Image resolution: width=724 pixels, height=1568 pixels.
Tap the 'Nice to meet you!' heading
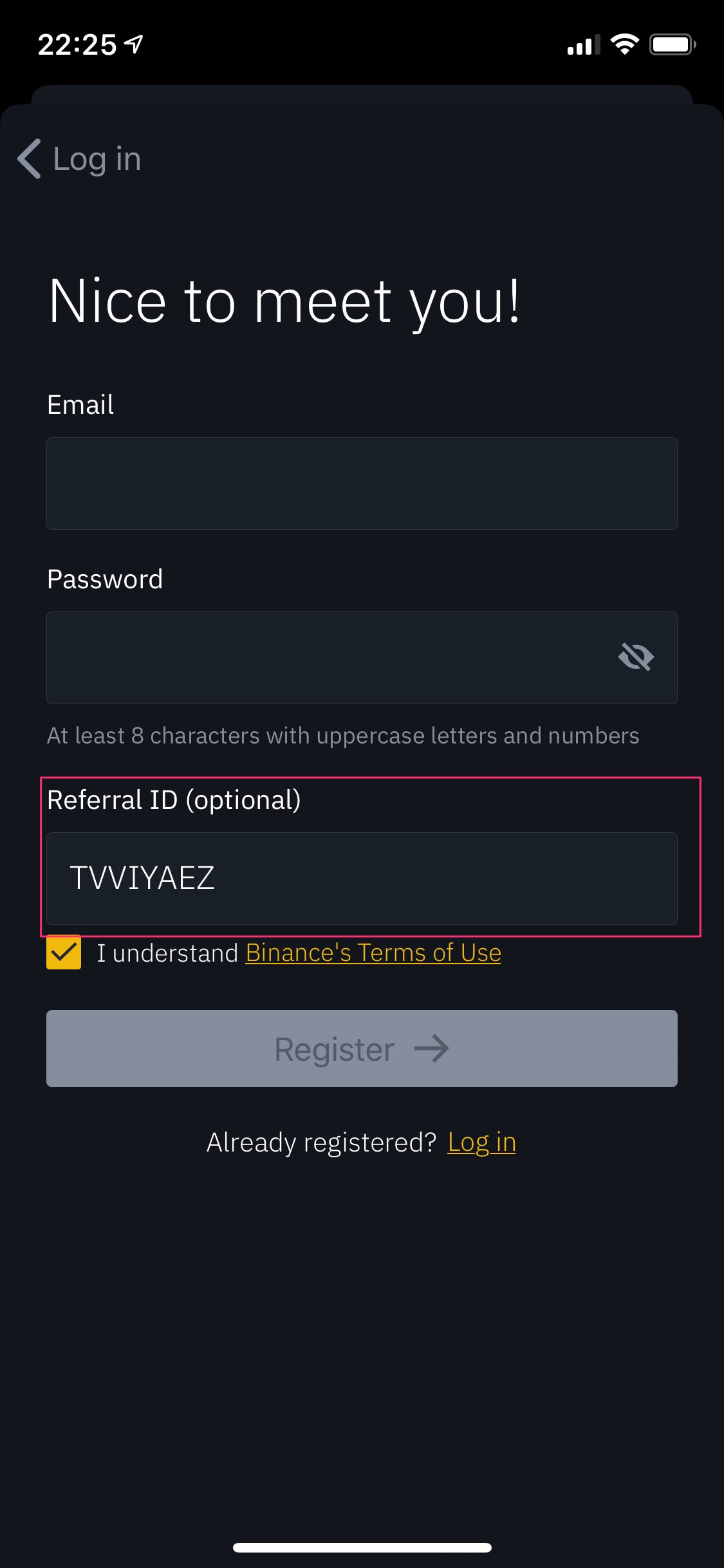[284, 301]
